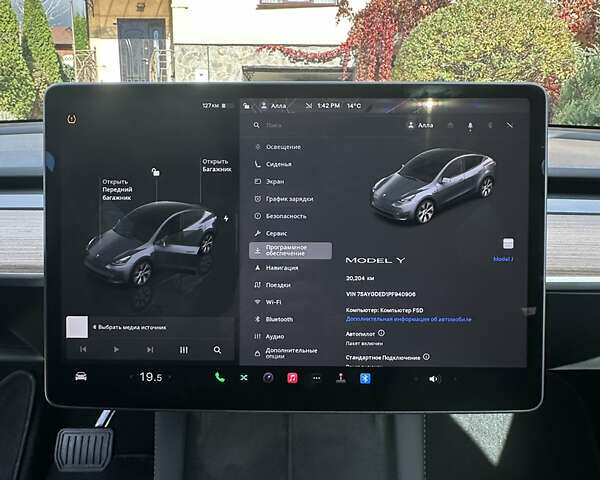Open the rear trunk
Image resolution: width=600 pixels, height=480 pixels.
(x=217, y=165)
